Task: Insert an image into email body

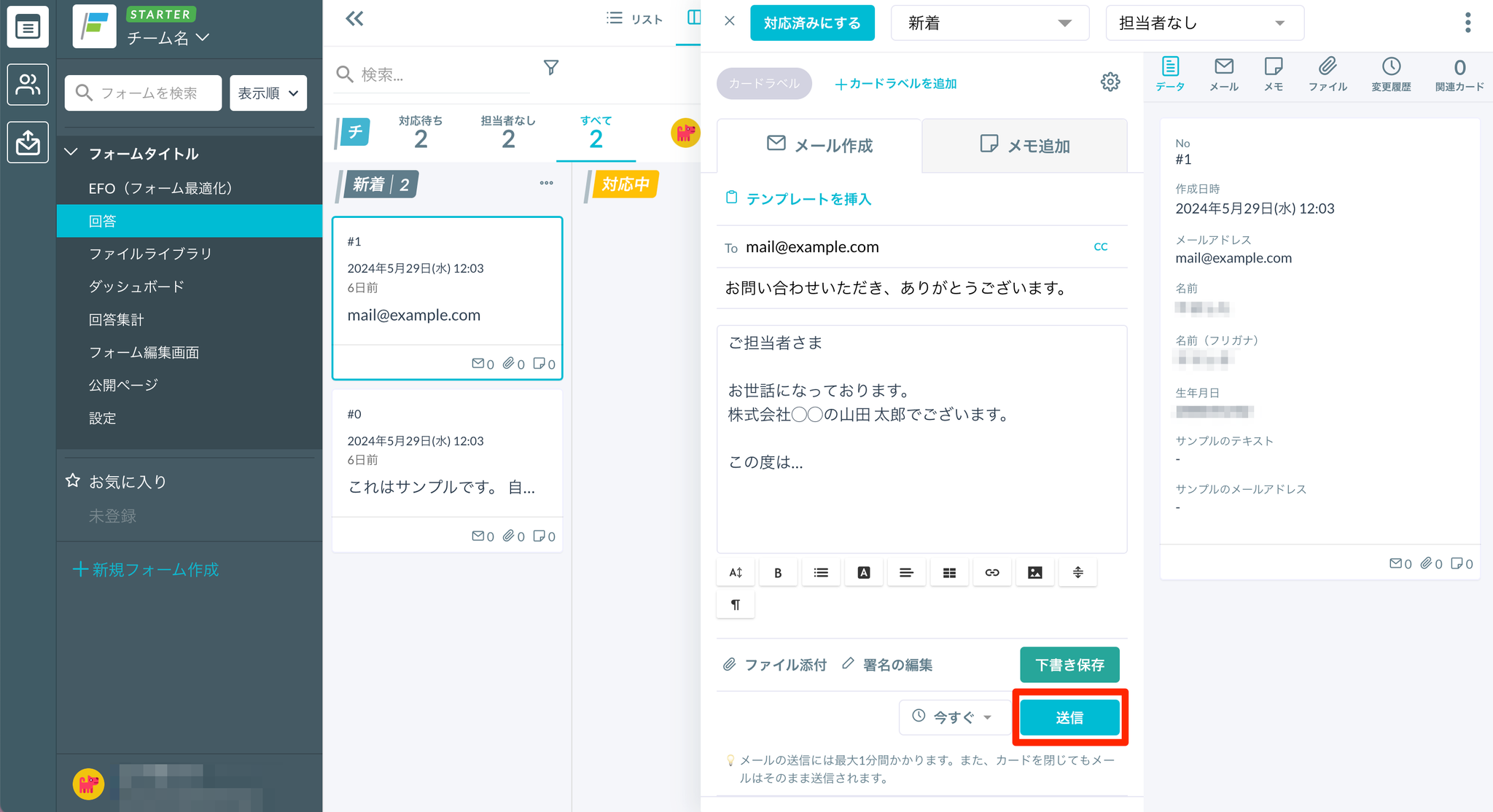Action: (x=1034, y=573)
